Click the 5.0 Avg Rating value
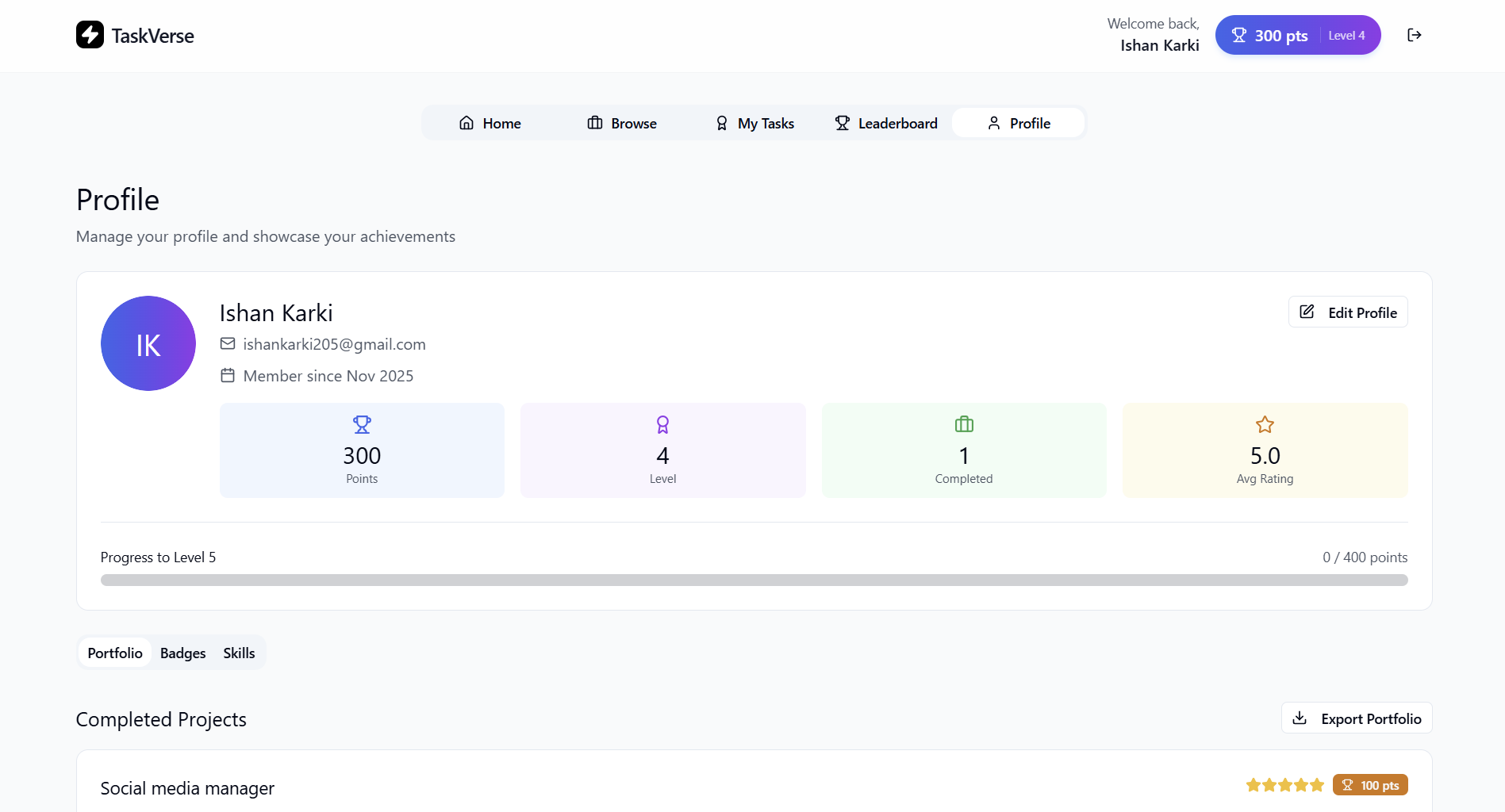This screenshot has height=812, width=1505. click(x=1265, y=456)
